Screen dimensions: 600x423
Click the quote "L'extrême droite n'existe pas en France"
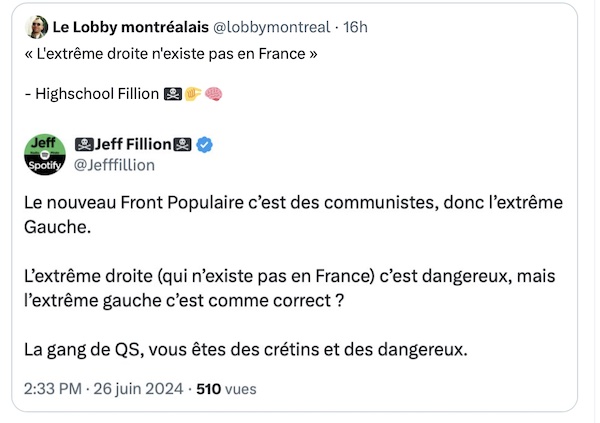(170, 53)
